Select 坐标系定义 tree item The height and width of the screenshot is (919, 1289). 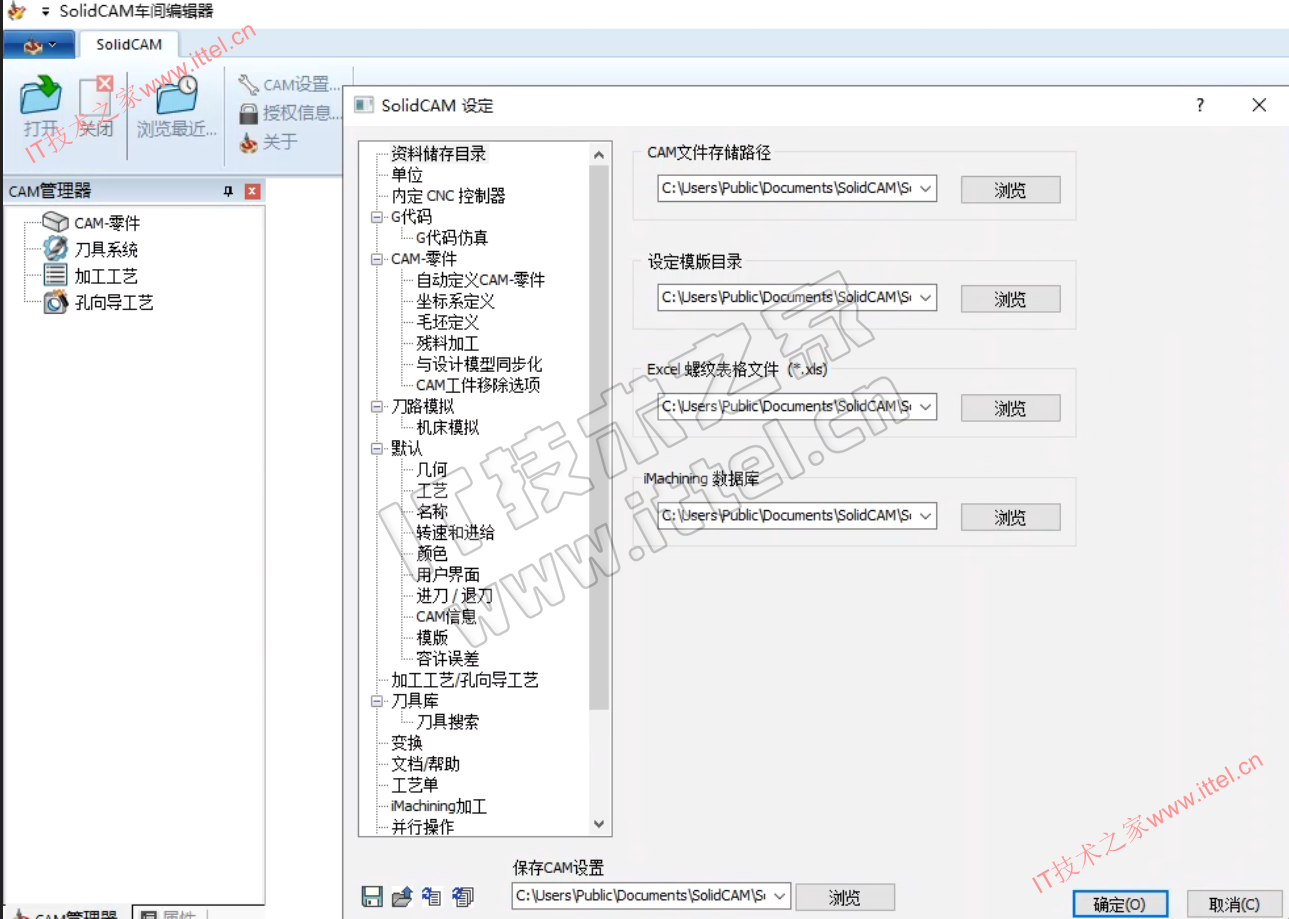point(455,301)
